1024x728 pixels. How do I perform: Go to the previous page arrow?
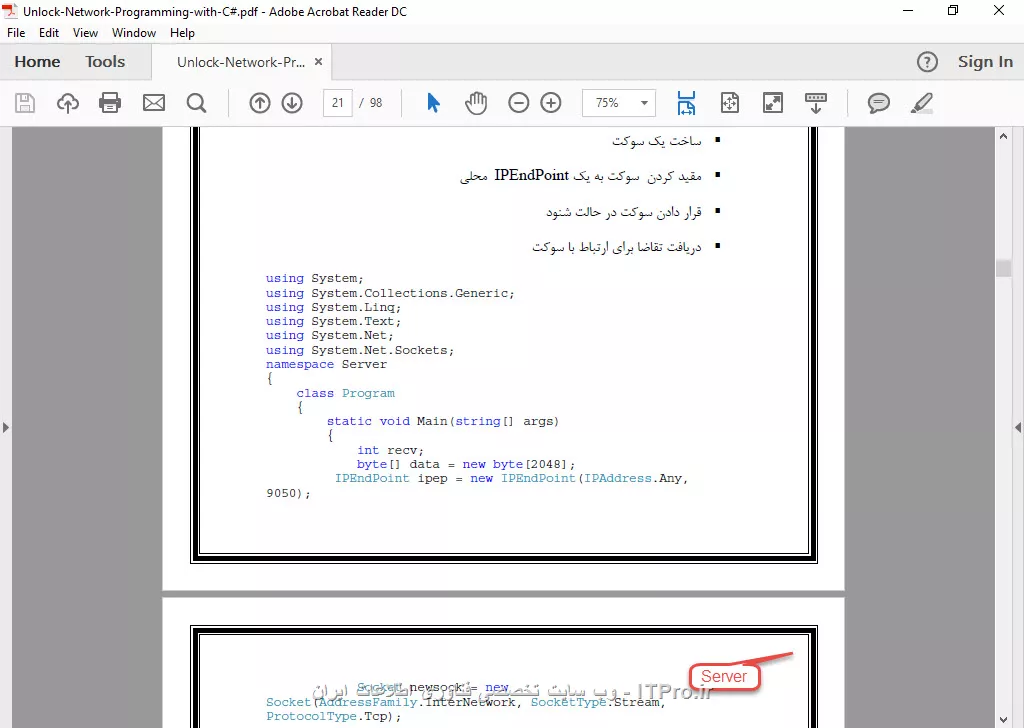coord(259,103)
